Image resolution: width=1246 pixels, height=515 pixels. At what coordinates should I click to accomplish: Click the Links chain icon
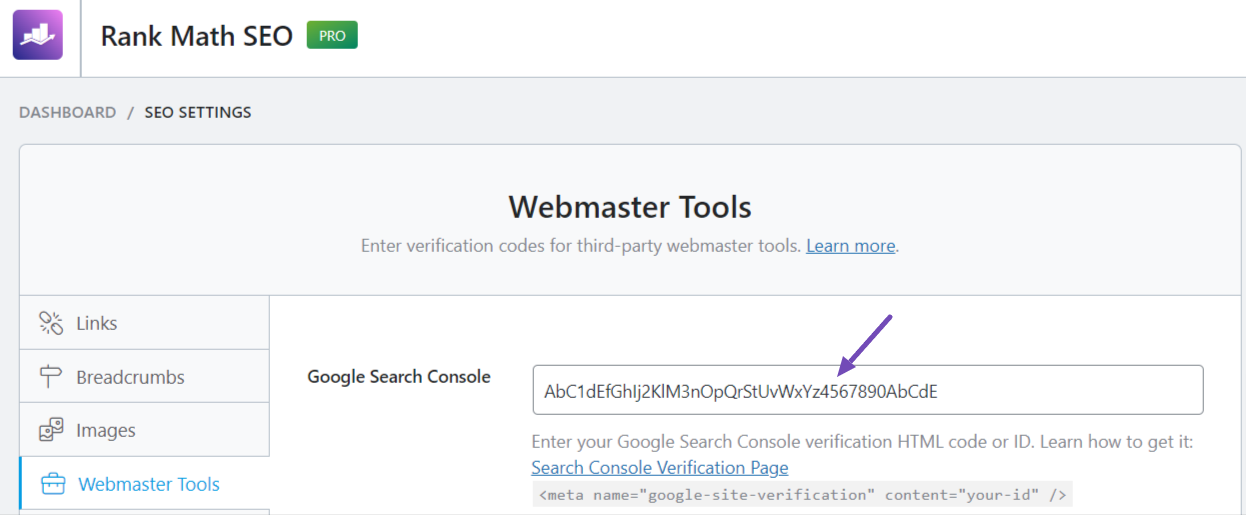(x=51, y=323)
